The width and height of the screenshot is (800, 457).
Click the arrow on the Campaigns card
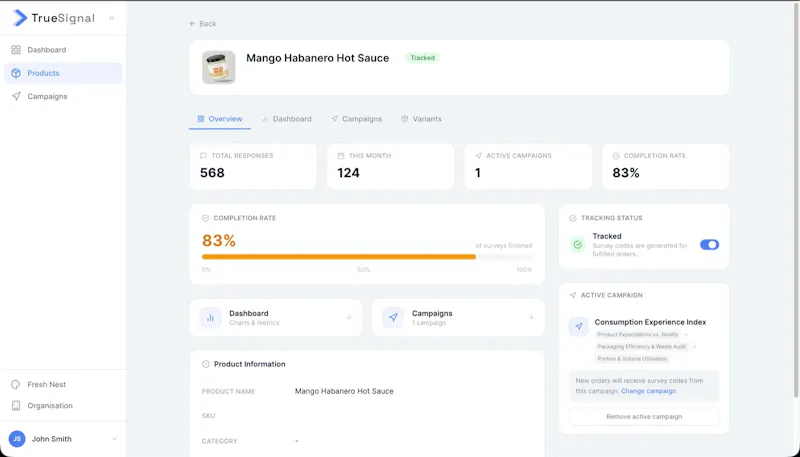coord(531,317)
